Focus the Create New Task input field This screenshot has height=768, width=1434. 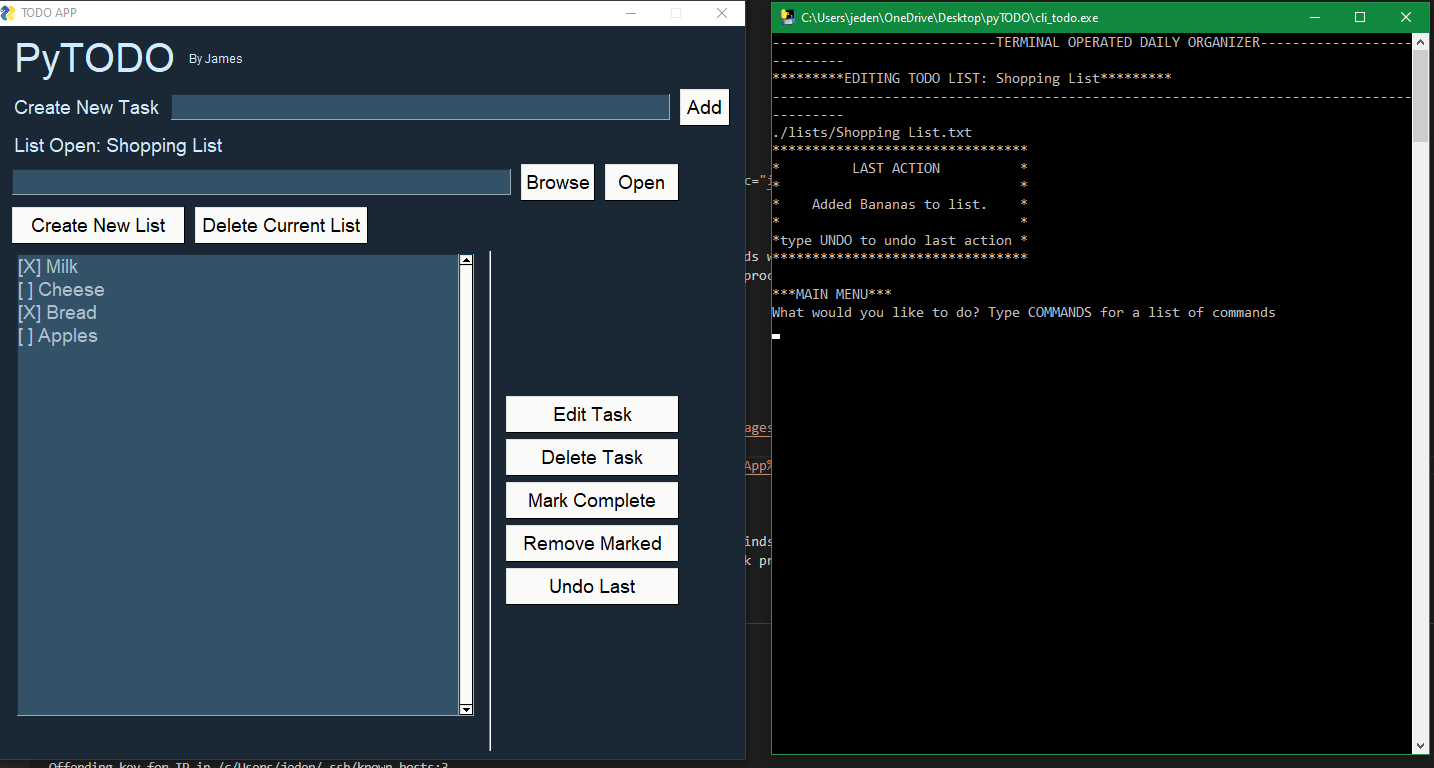coord(420,107)
